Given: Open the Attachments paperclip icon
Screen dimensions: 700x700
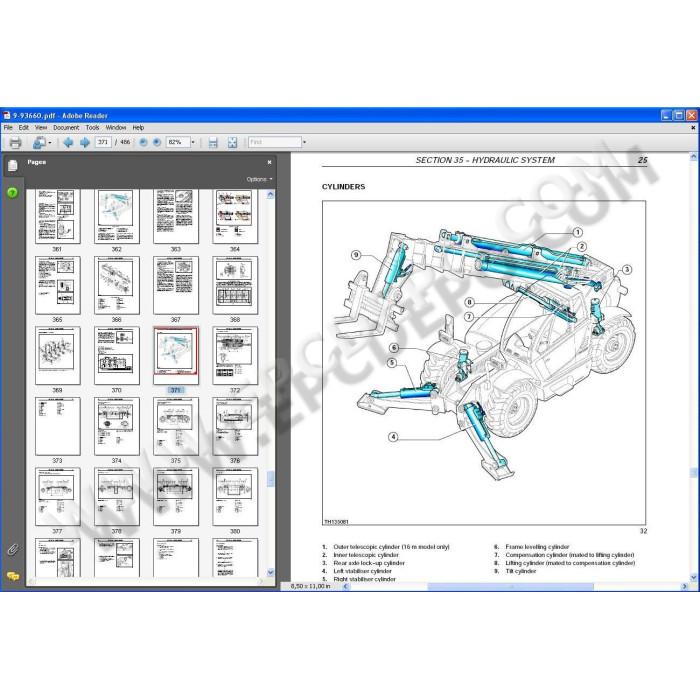Looking at the screenshot, I should [12, 549].
